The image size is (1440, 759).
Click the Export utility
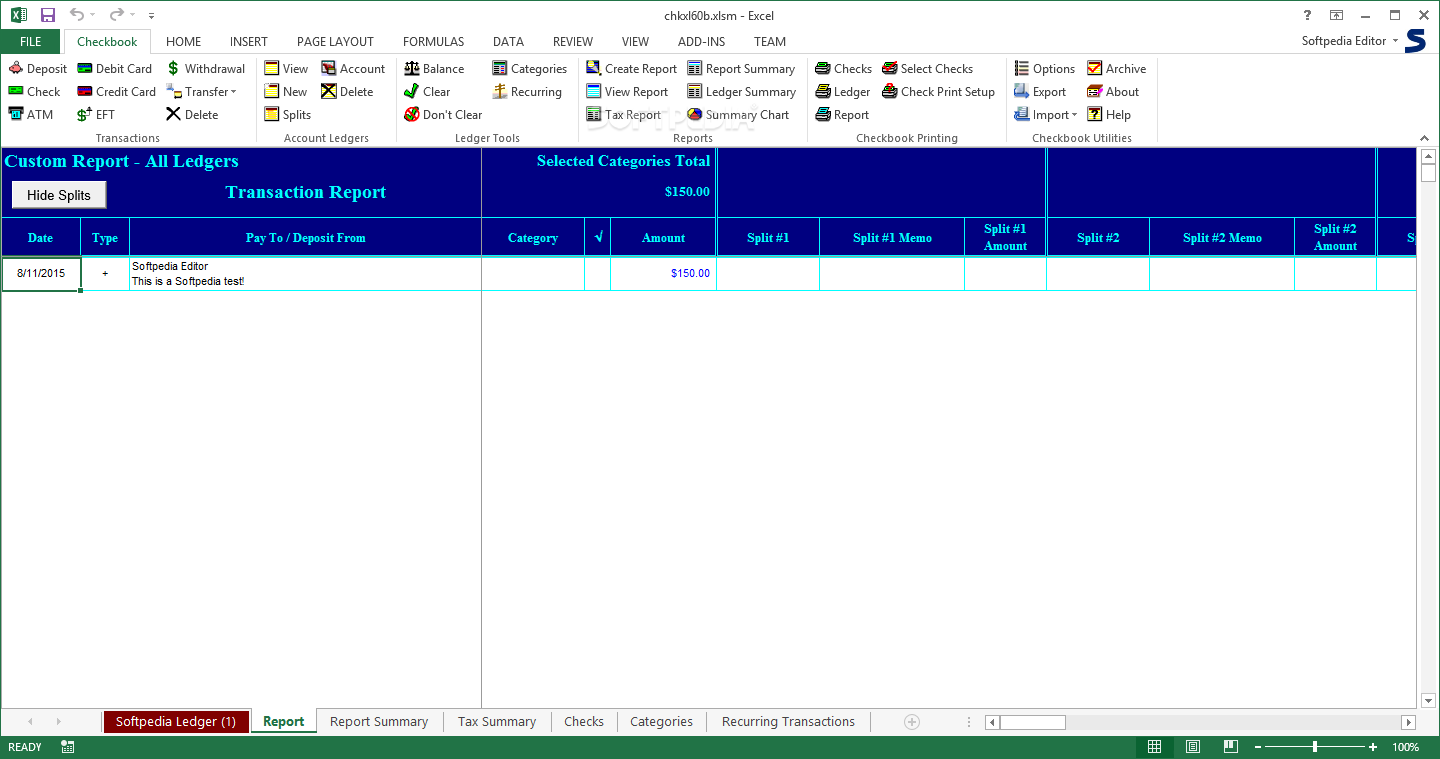1040,92
